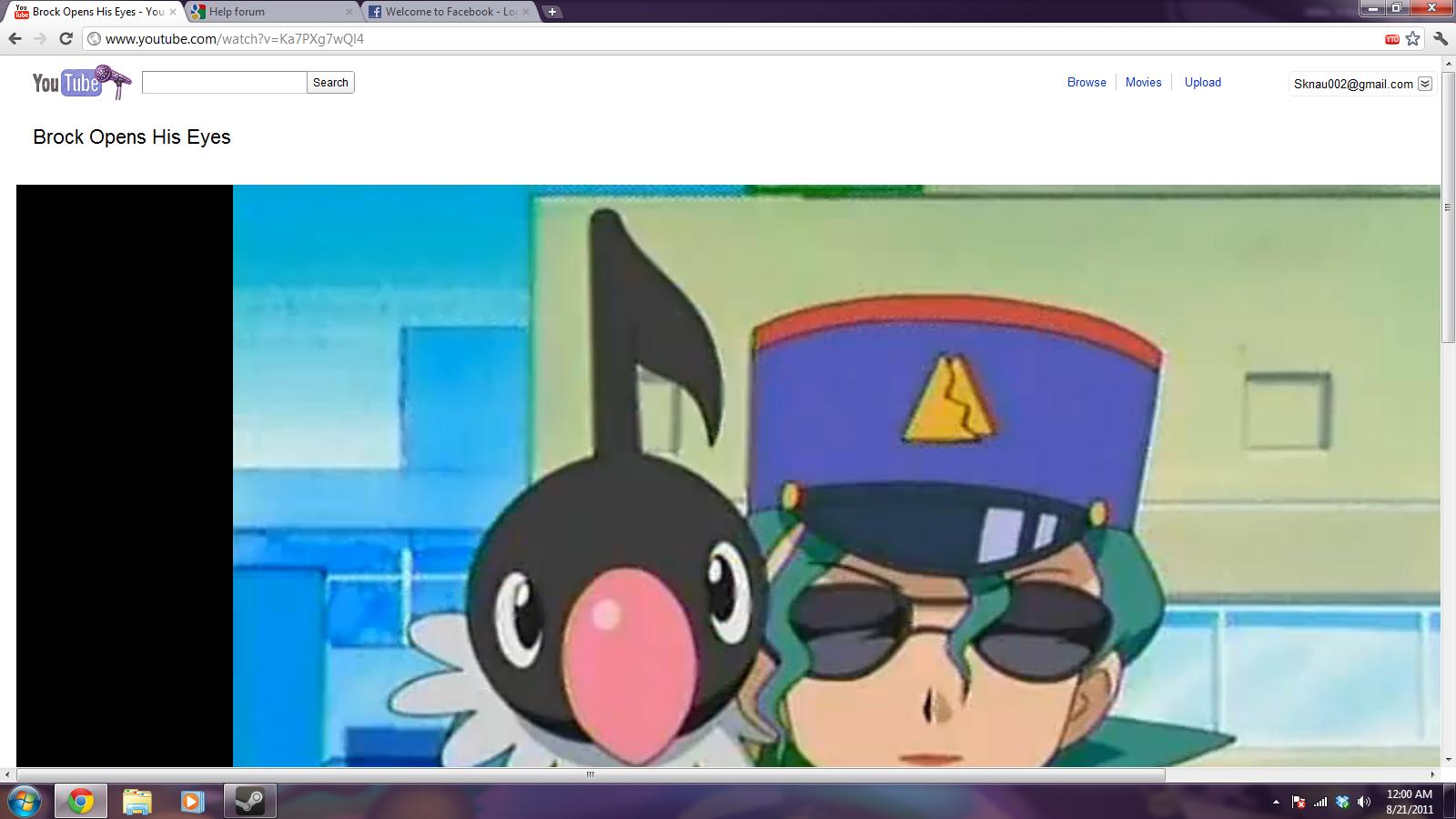Open the Movies link

coord(1143,82)
